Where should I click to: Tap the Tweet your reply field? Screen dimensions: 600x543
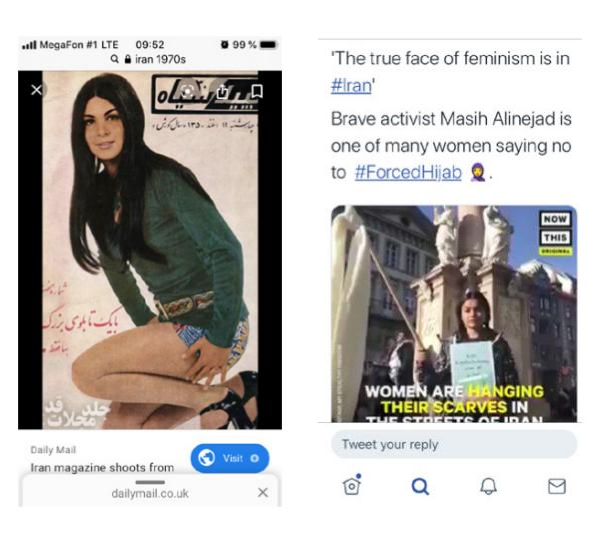coord(454,444)
